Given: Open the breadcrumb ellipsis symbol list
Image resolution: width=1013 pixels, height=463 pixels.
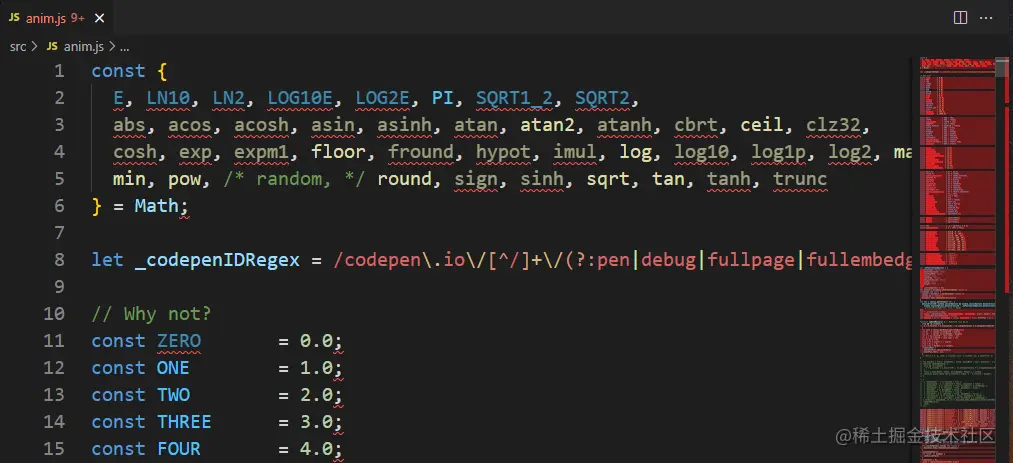Looking at the screenshot, I should point(125,47).
